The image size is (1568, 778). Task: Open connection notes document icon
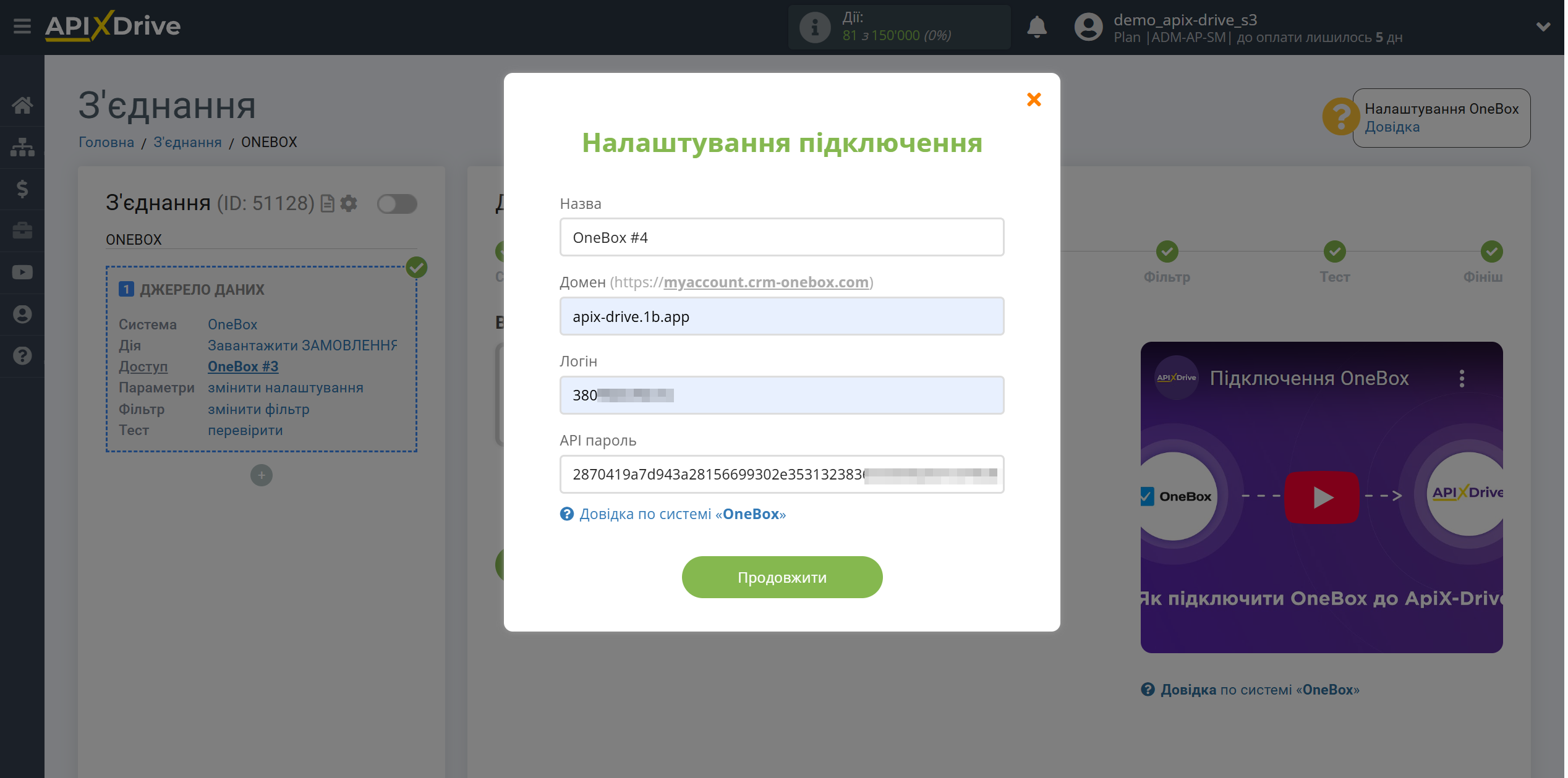[328, 203]
